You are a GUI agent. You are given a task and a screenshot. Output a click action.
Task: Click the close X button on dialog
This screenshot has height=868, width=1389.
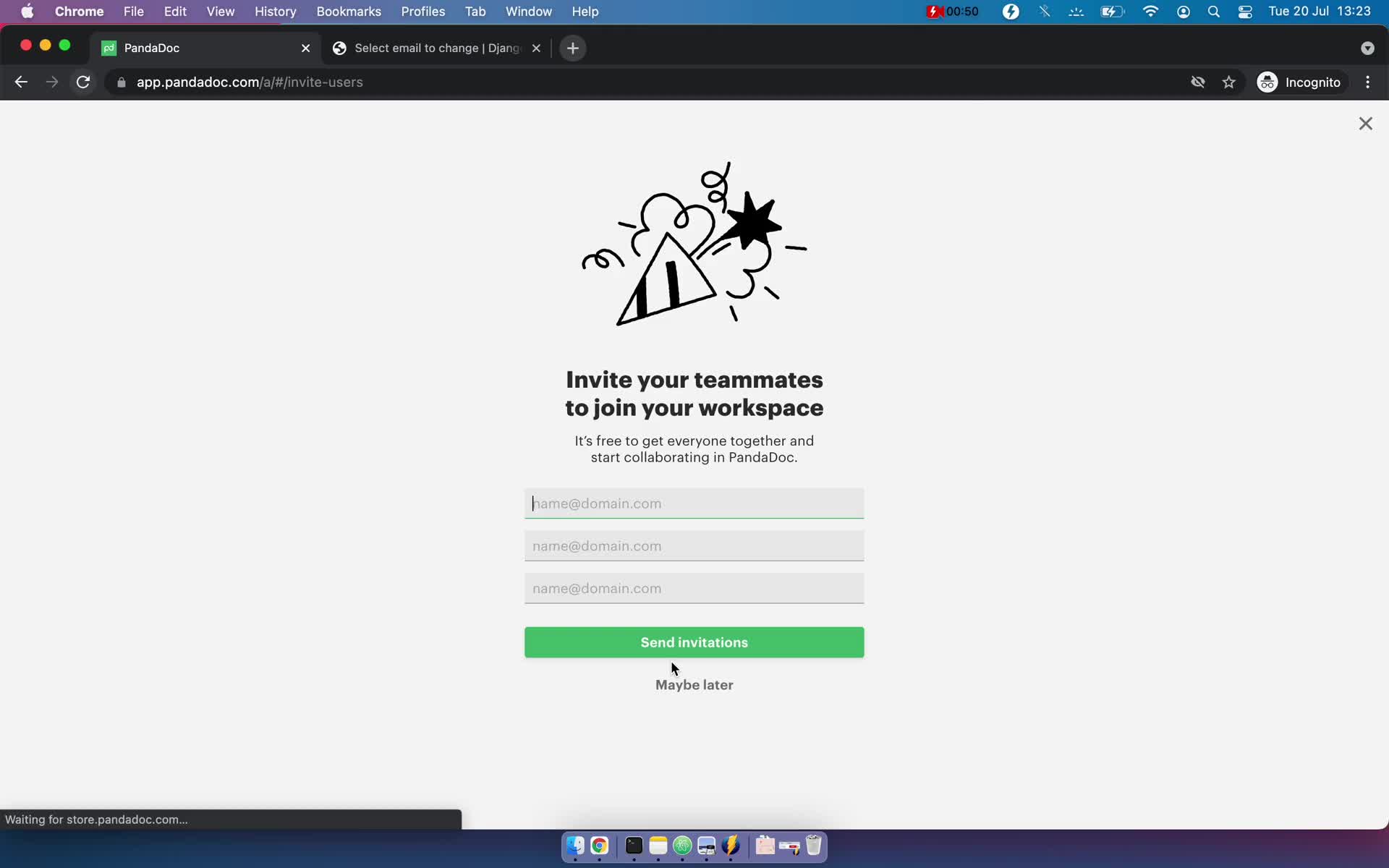tap(1366, 123)
